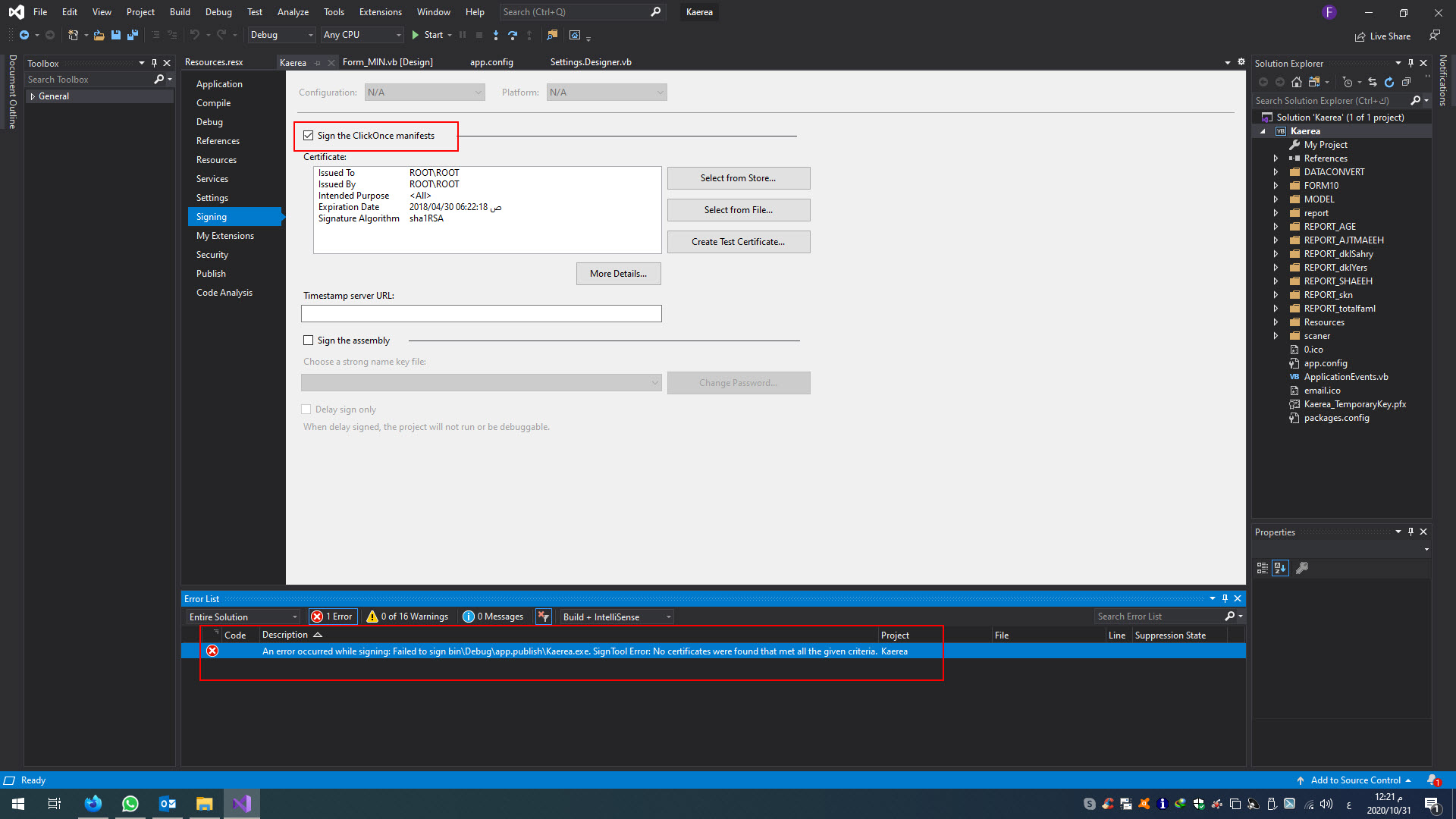Toggle the 0 of 16 Warnings filter

pyautogui.click(x=407, y=617)
